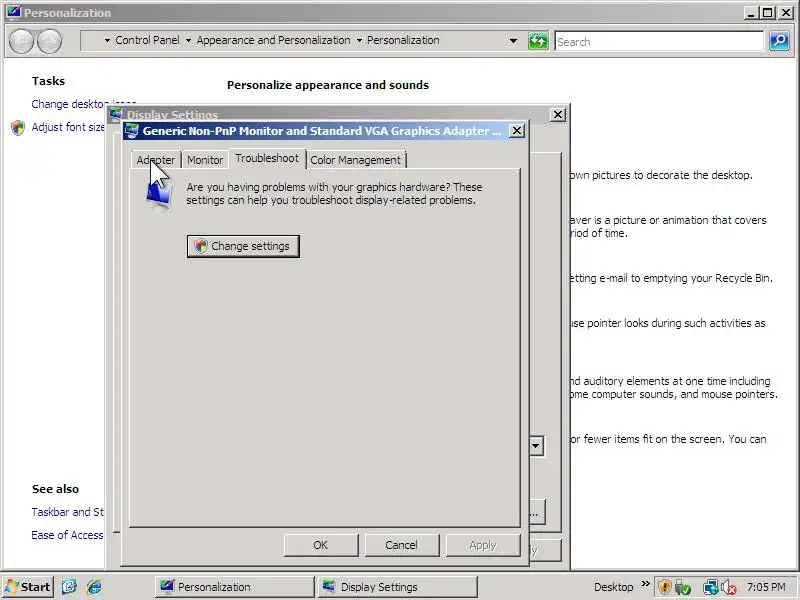Click the muted volume tray icon
The image size is (800, 600).
pyautogui.click(x=729, y=587)
